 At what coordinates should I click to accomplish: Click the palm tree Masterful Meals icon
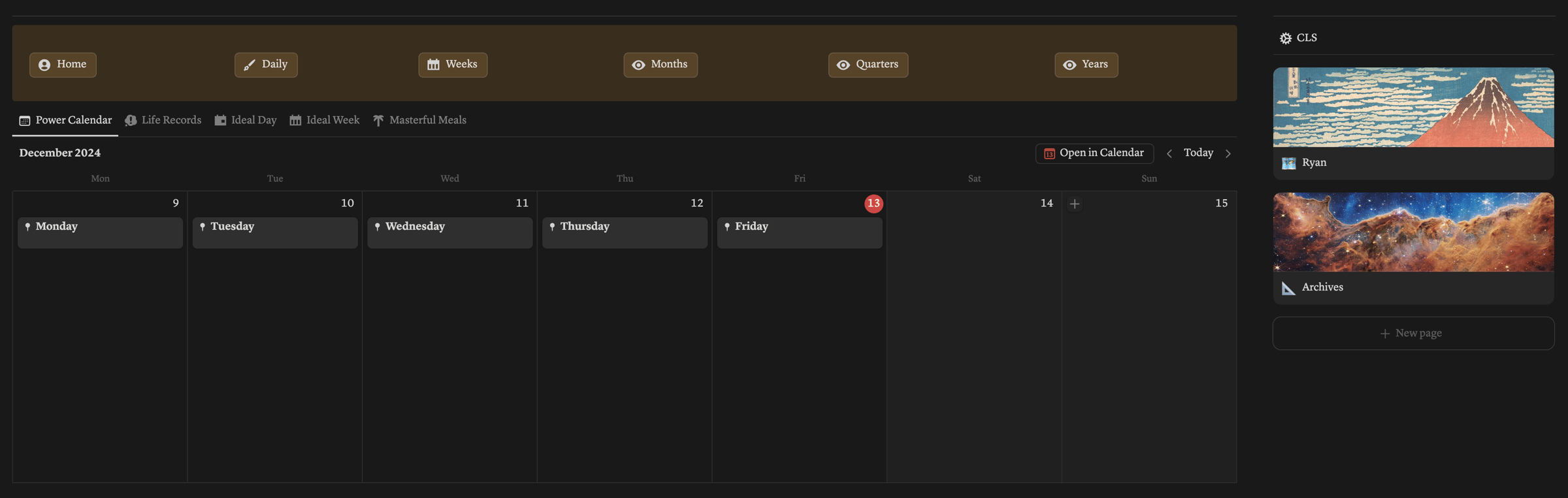[378, 121]
